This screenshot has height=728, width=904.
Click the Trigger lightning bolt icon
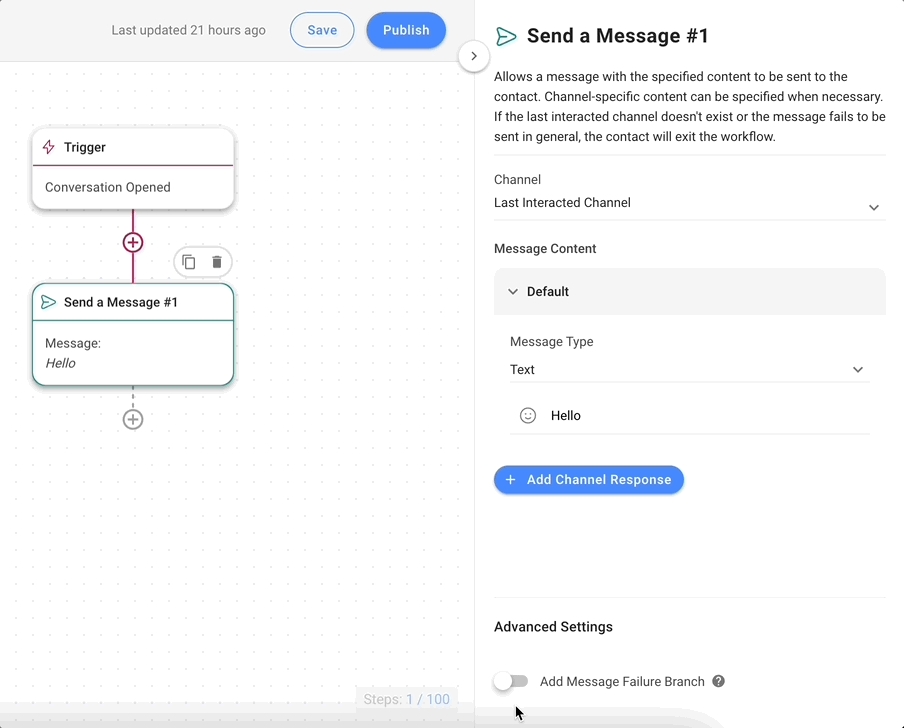point(49,147)
